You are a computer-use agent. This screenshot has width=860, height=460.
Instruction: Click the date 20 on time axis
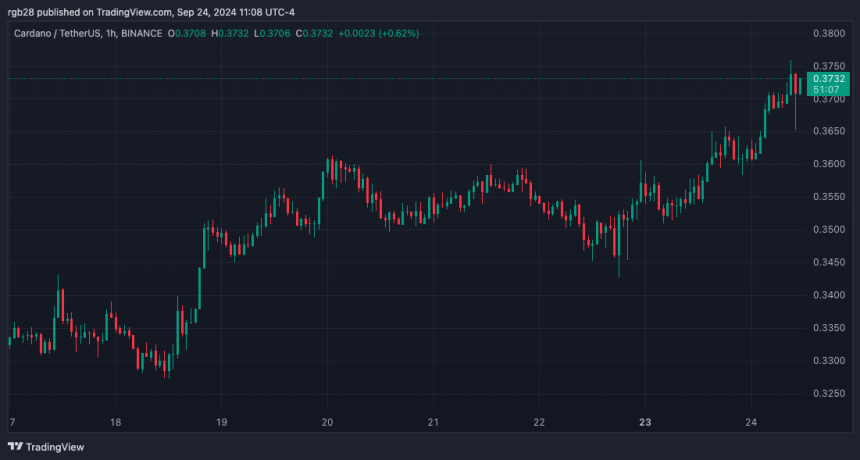pyautogui.click(x=327, y=422)
